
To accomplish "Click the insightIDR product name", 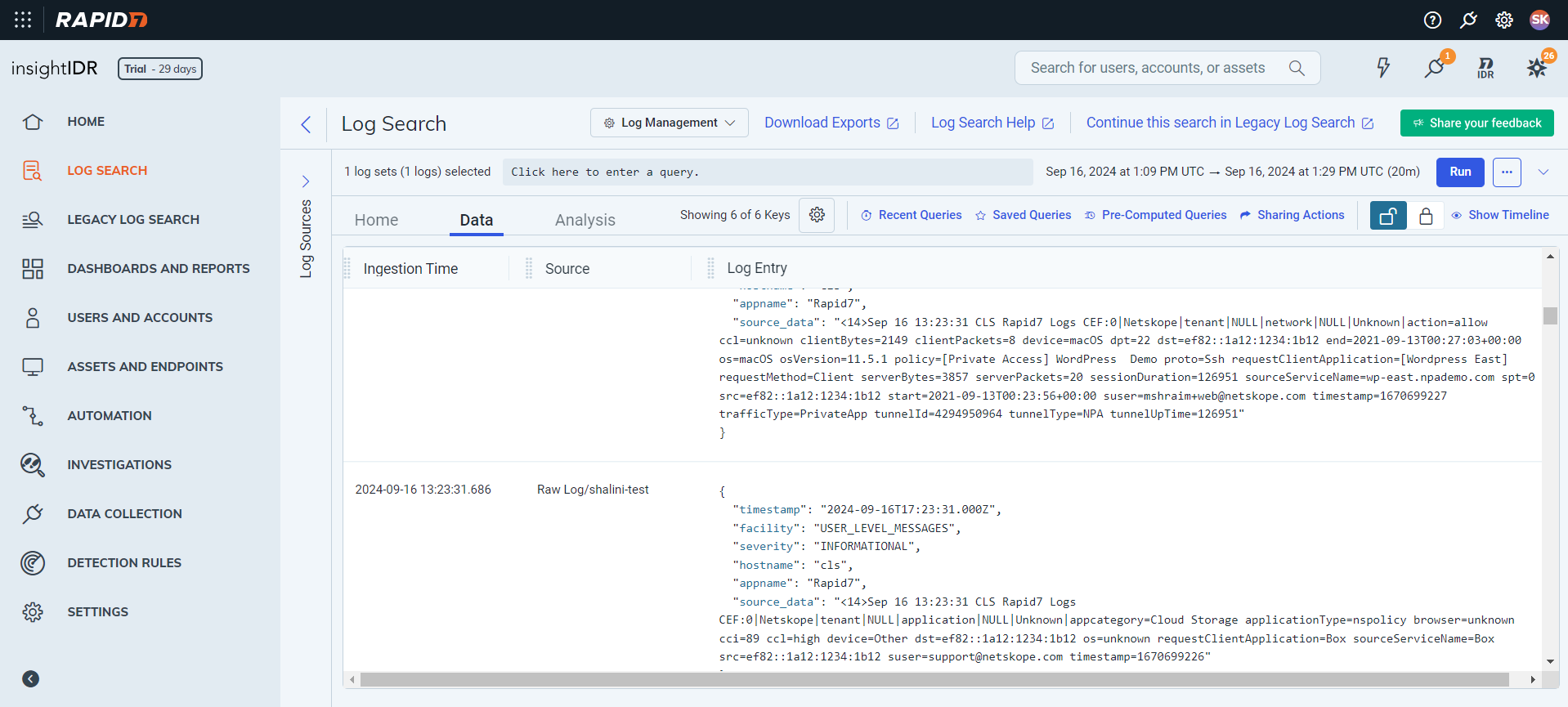I will [x=54, y=69].
